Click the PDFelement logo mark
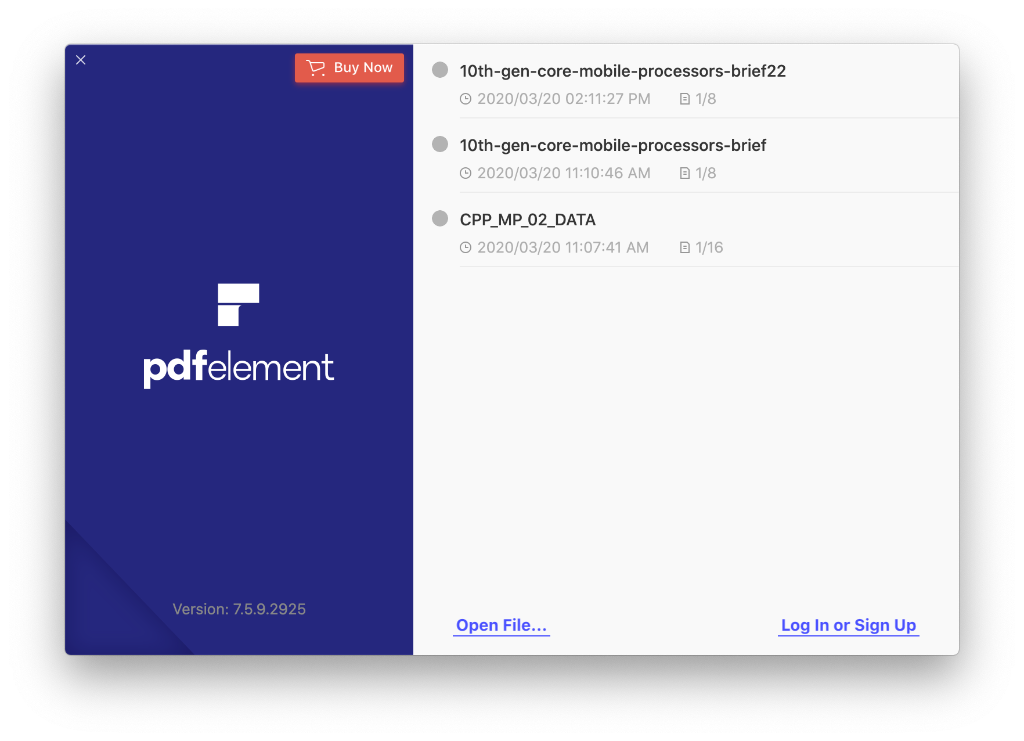This screenshot has height=741, width=1024. (238, 304)
